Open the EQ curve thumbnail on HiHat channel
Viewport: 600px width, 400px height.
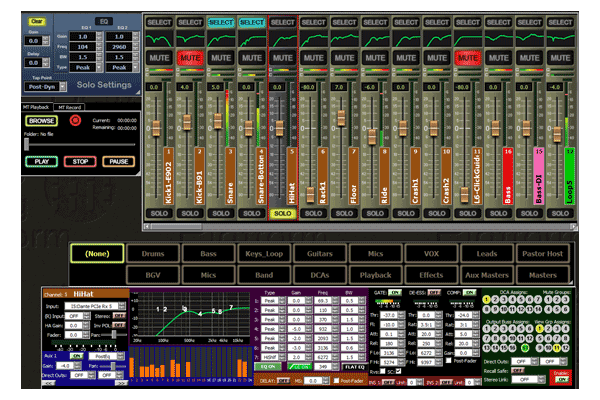(283, 39)
